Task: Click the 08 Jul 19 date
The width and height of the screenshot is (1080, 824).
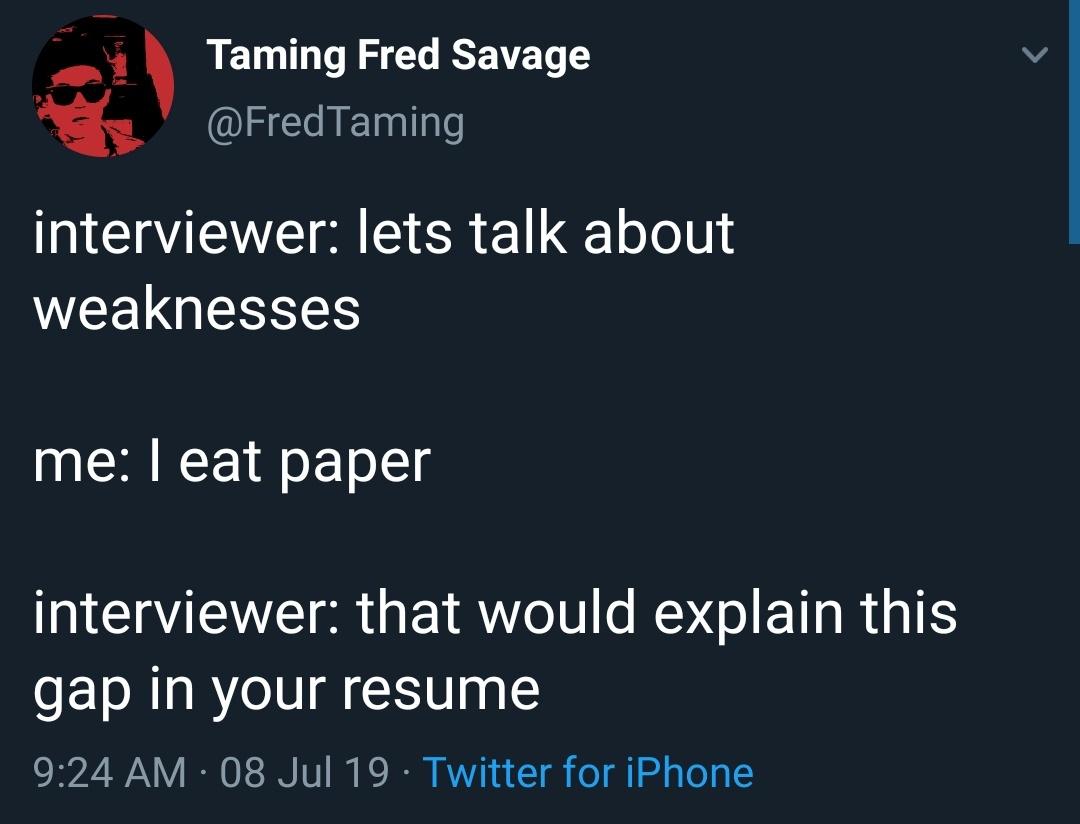Action: click(x=304, y=773)
